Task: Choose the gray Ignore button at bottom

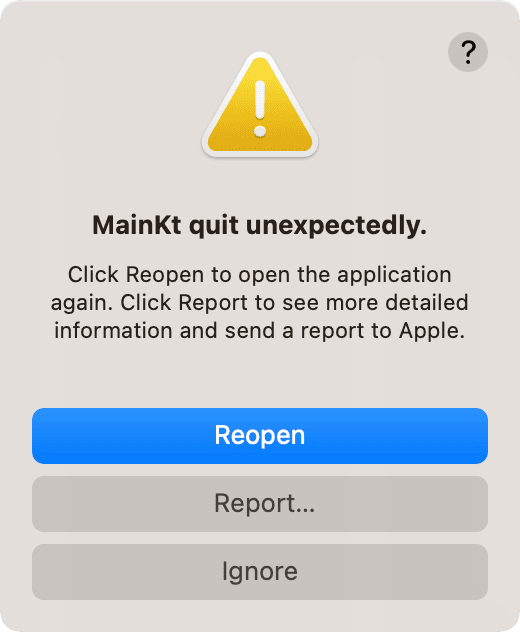Action: [260, 572]
